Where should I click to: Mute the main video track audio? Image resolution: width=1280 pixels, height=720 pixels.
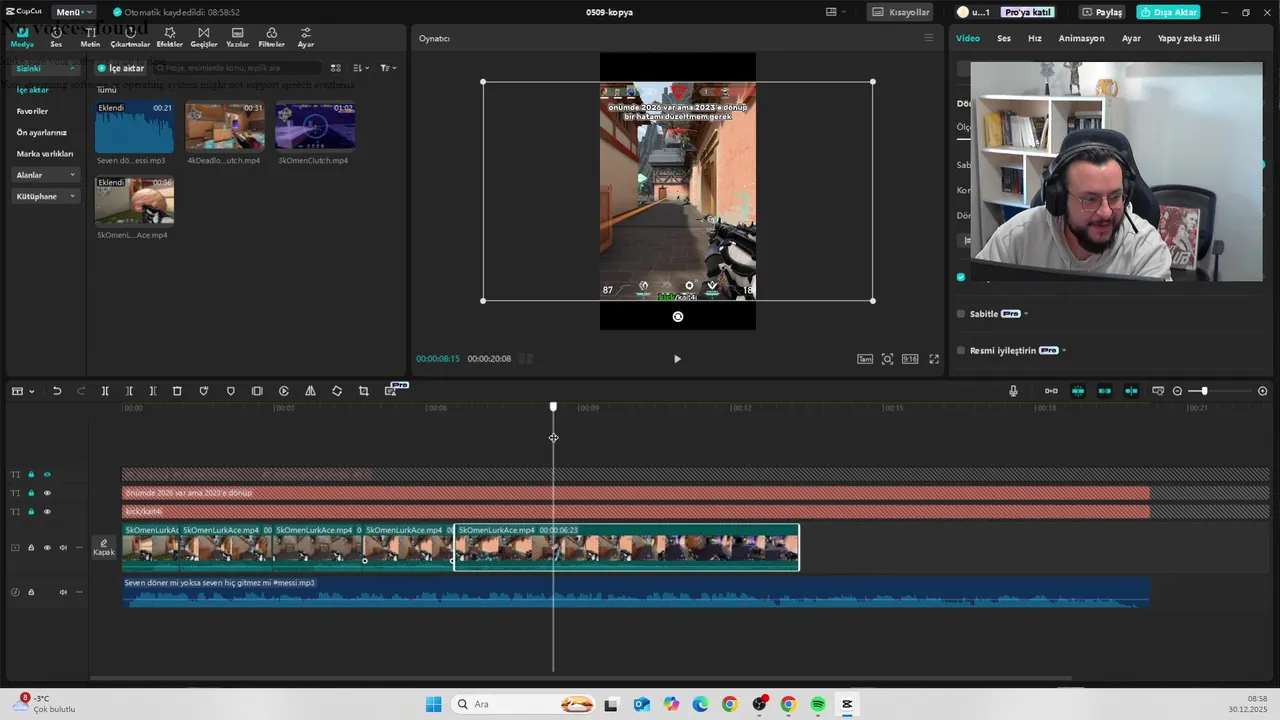point(63,548)
